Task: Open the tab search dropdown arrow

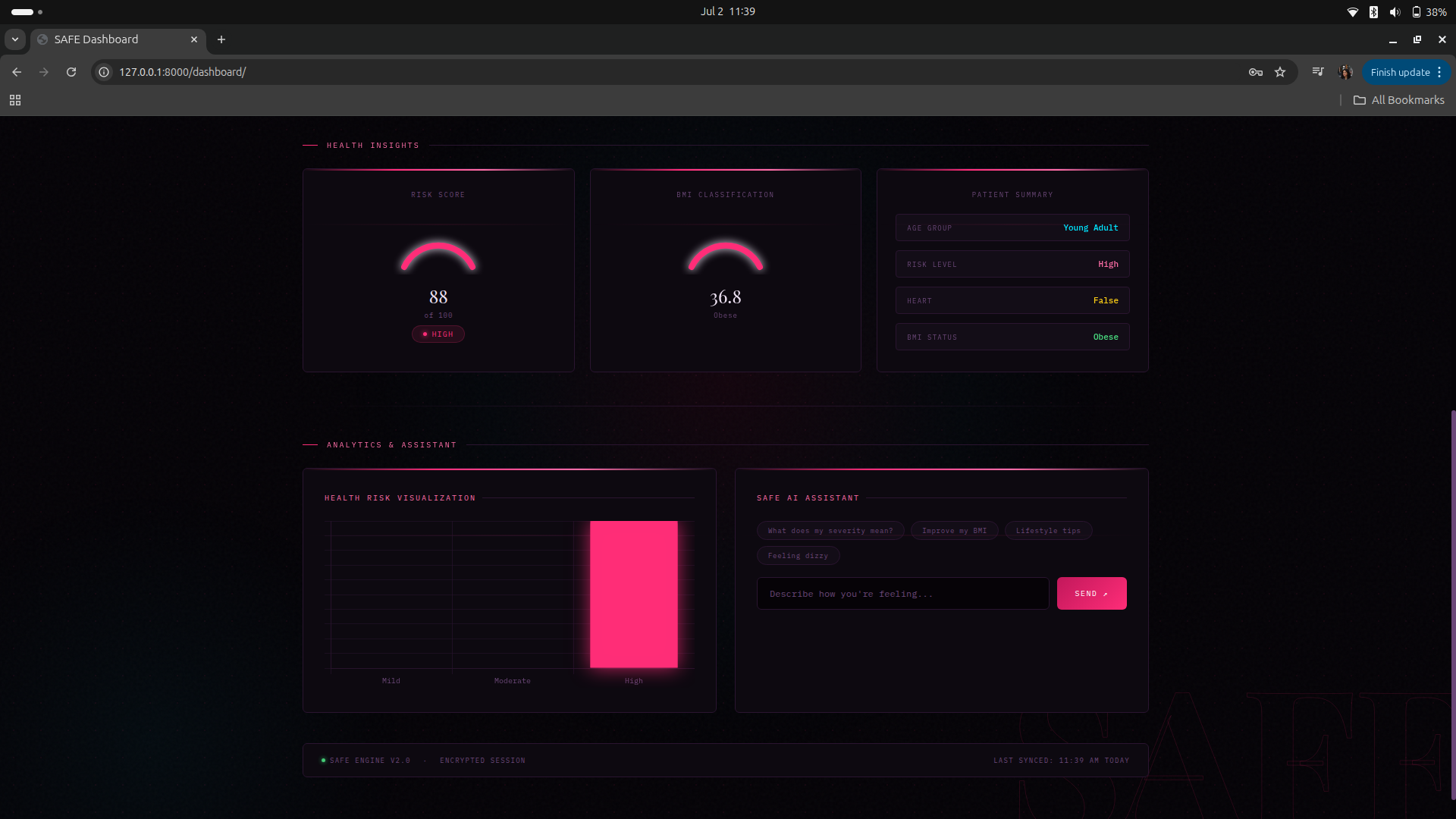Action: 15,39
